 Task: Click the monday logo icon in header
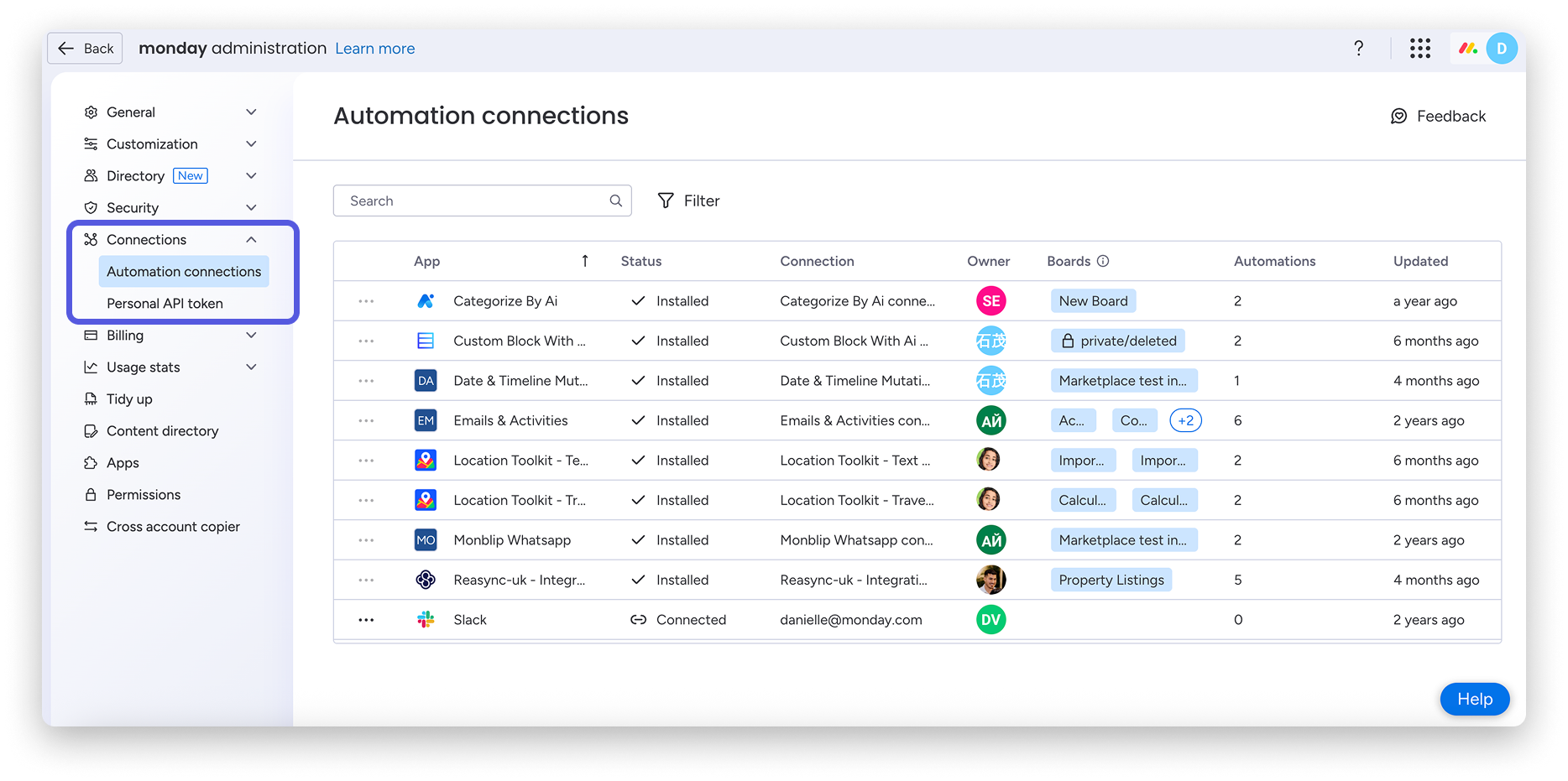point(1467,49)
